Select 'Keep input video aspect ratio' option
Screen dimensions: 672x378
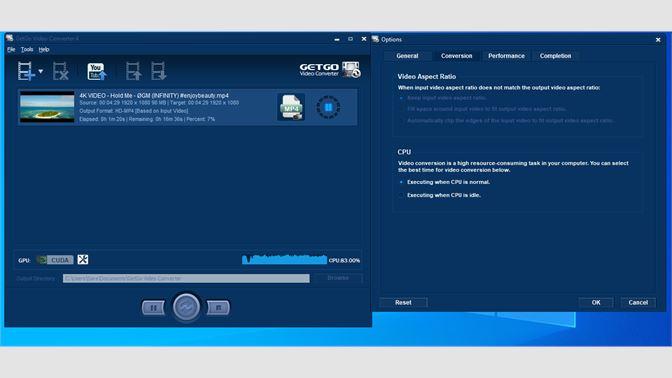[444, 98]
